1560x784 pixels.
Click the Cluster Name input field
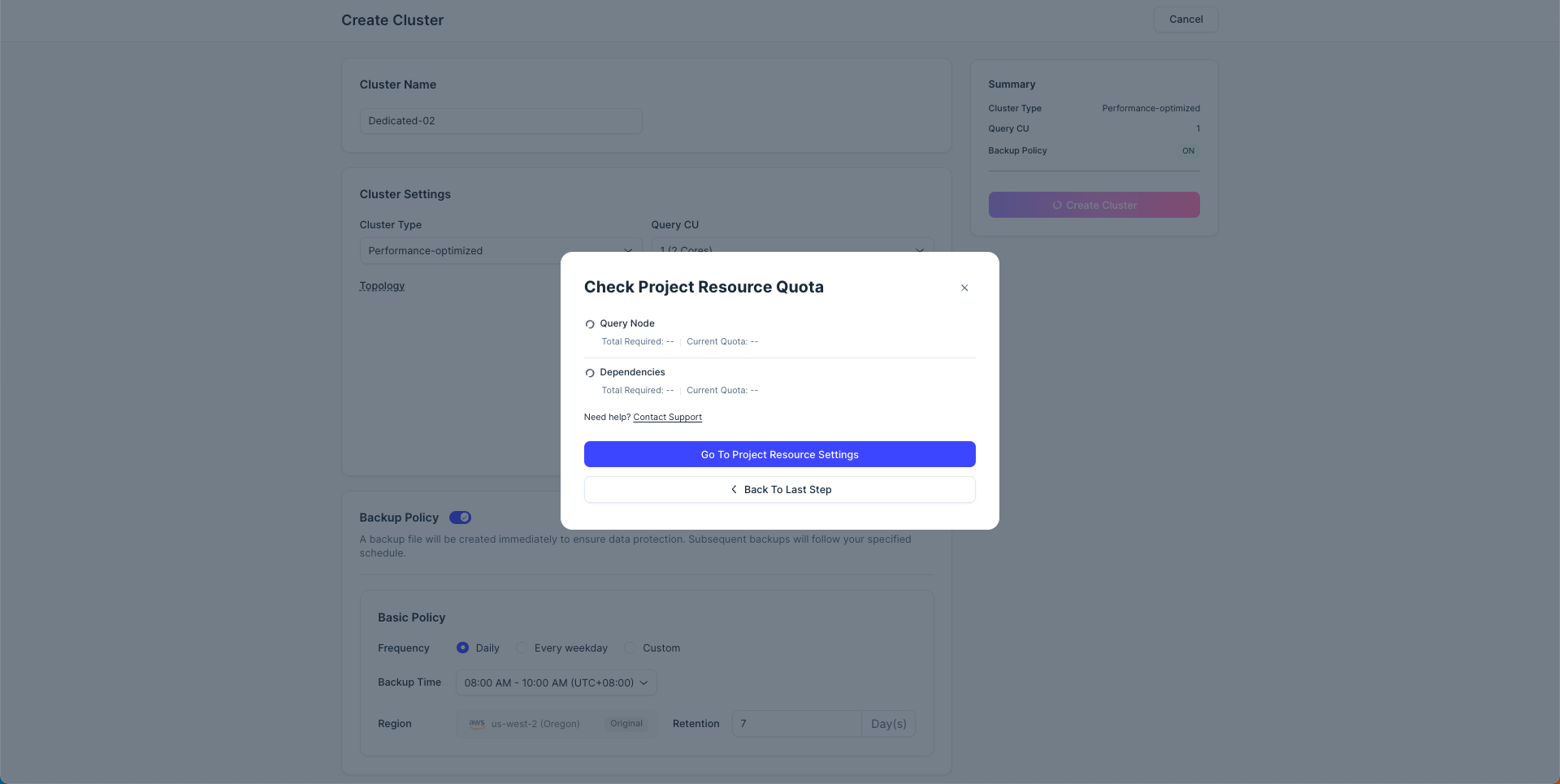(x=500, y=121)
